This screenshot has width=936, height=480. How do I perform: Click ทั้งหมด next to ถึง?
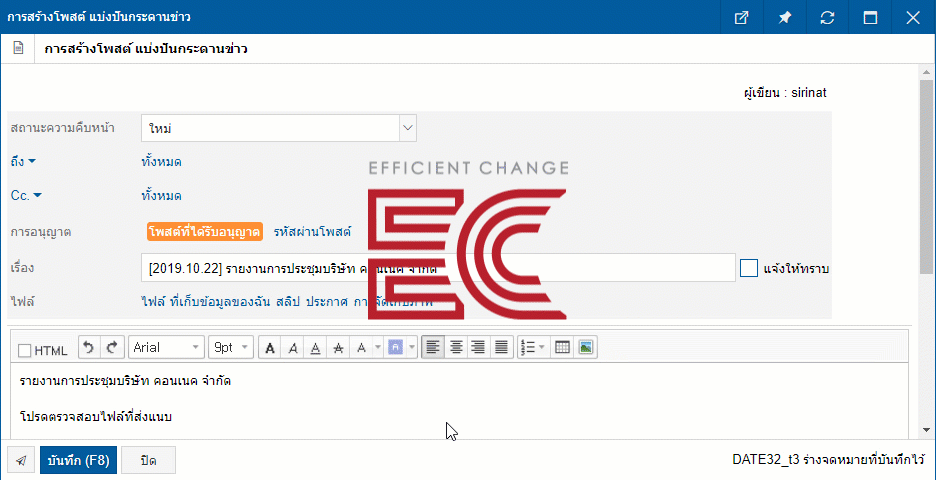click(162, 161)
